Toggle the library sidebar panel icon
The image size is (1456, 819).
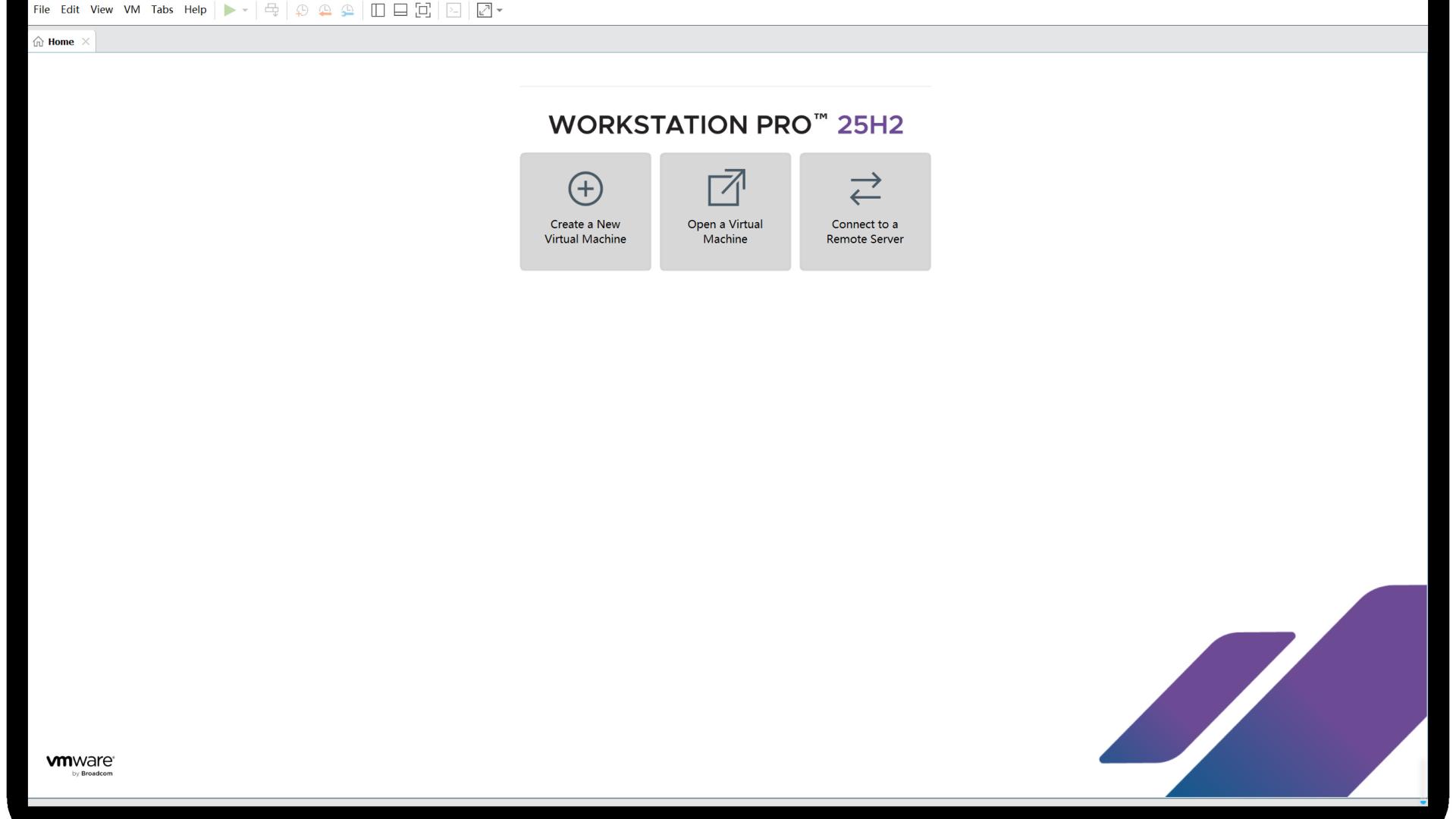point(378,10)
